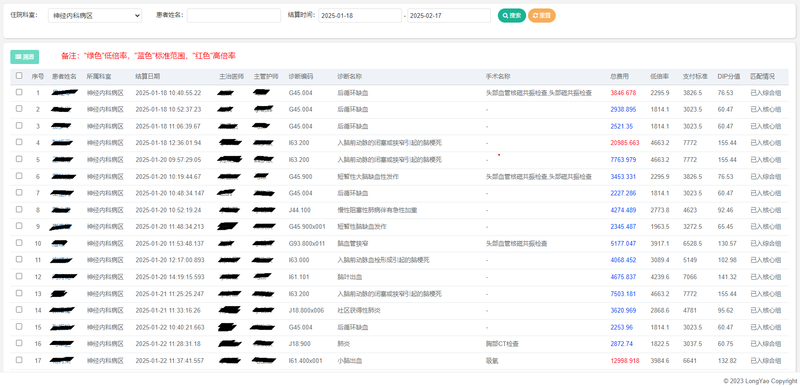This screenshot has height=386, width=800.
Task: Click settlement date 2025-01-18 10:40:55:22
Action: tap(168, 93)
